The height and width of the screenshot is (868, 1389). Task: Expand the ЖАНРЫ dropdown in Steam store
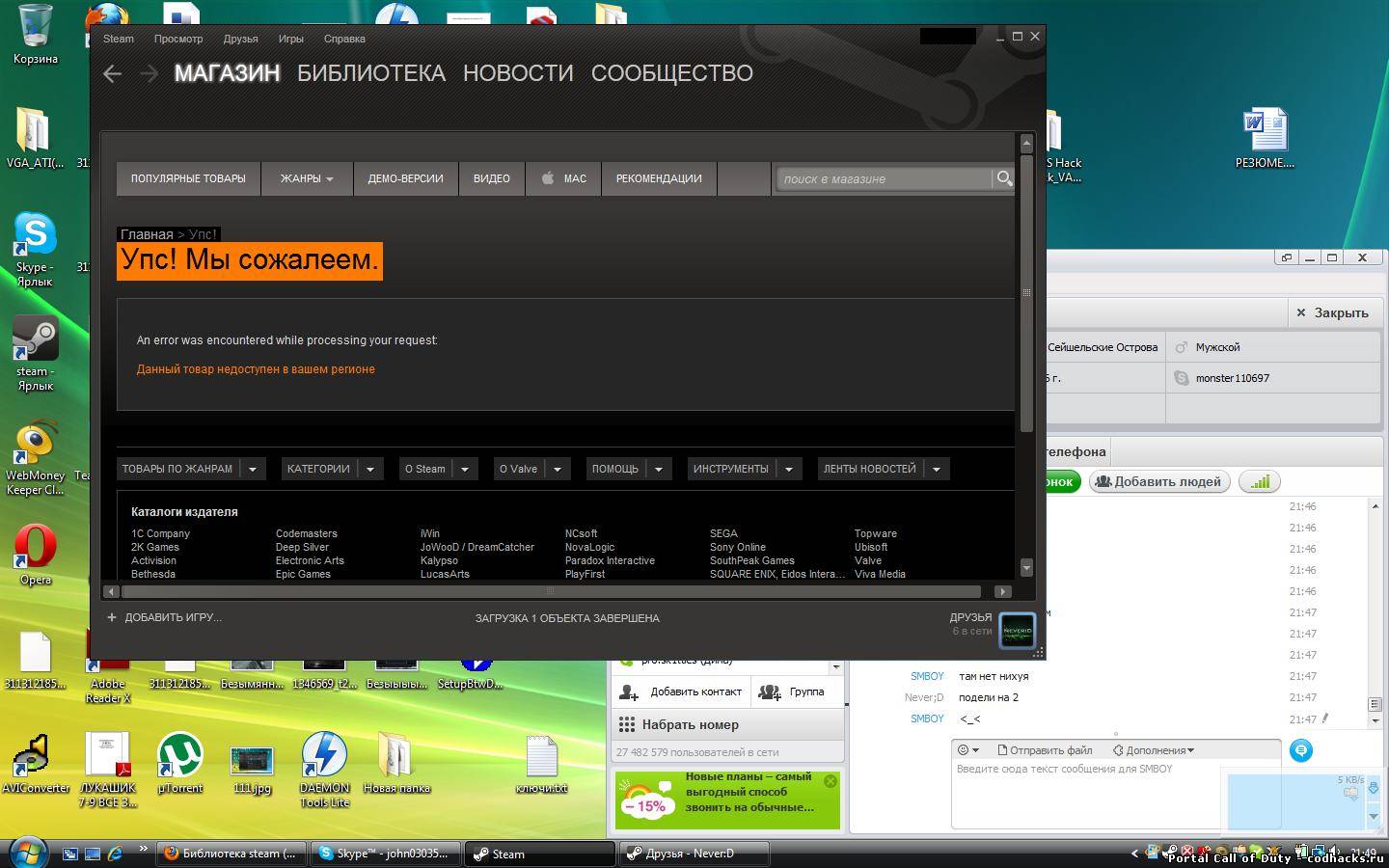click(307, 178)
